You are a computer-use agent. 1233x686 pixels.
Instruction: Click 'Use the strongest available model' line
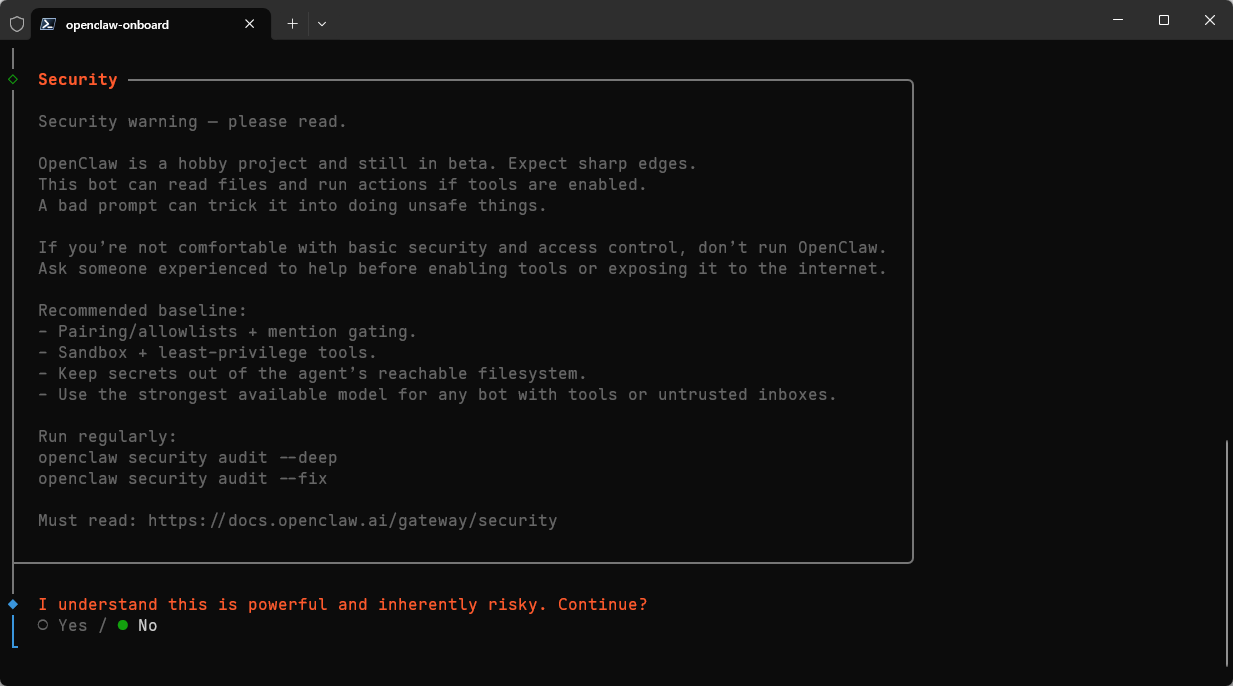(438, 394)
